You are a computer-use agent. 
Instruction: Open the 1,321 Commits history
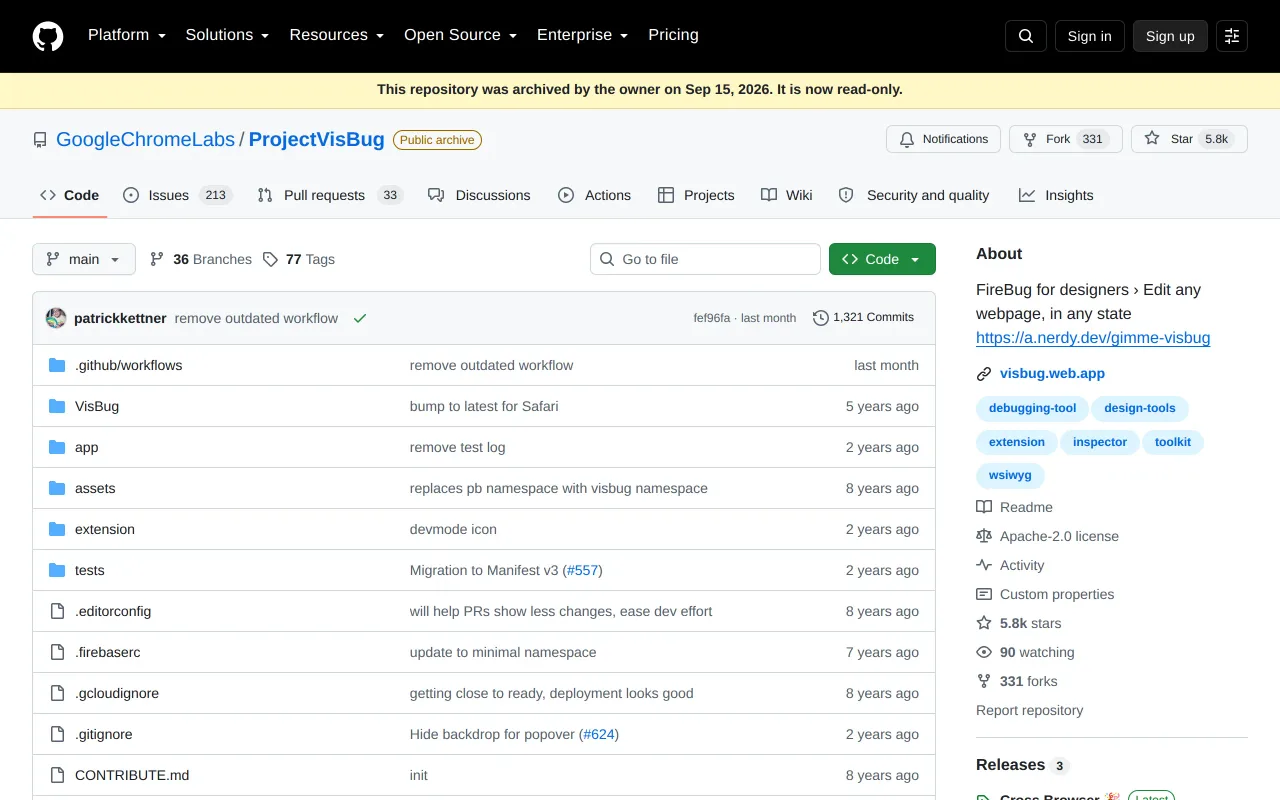(864, 317)
